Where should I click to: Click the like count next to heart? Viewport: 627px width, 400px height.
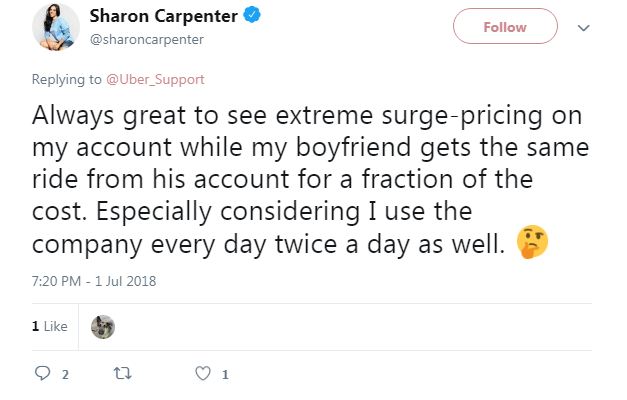pyautogui.click(x=225, y=374)
